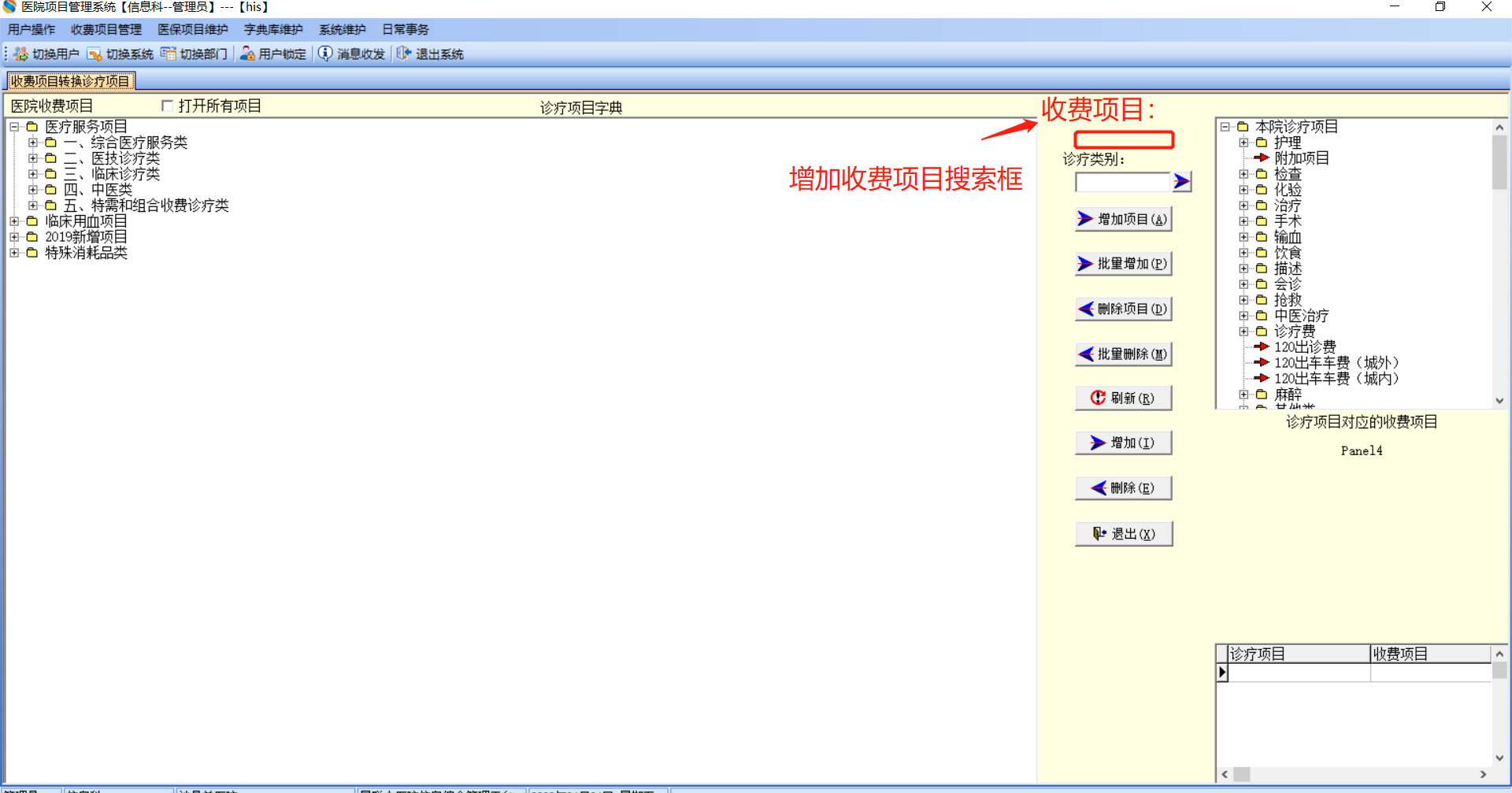The height and width of the screenshot is (793, 1512).
Task: Click the 诊疗项目 tree vertical scrollbar thumb
Action: tap(1499, 162)
